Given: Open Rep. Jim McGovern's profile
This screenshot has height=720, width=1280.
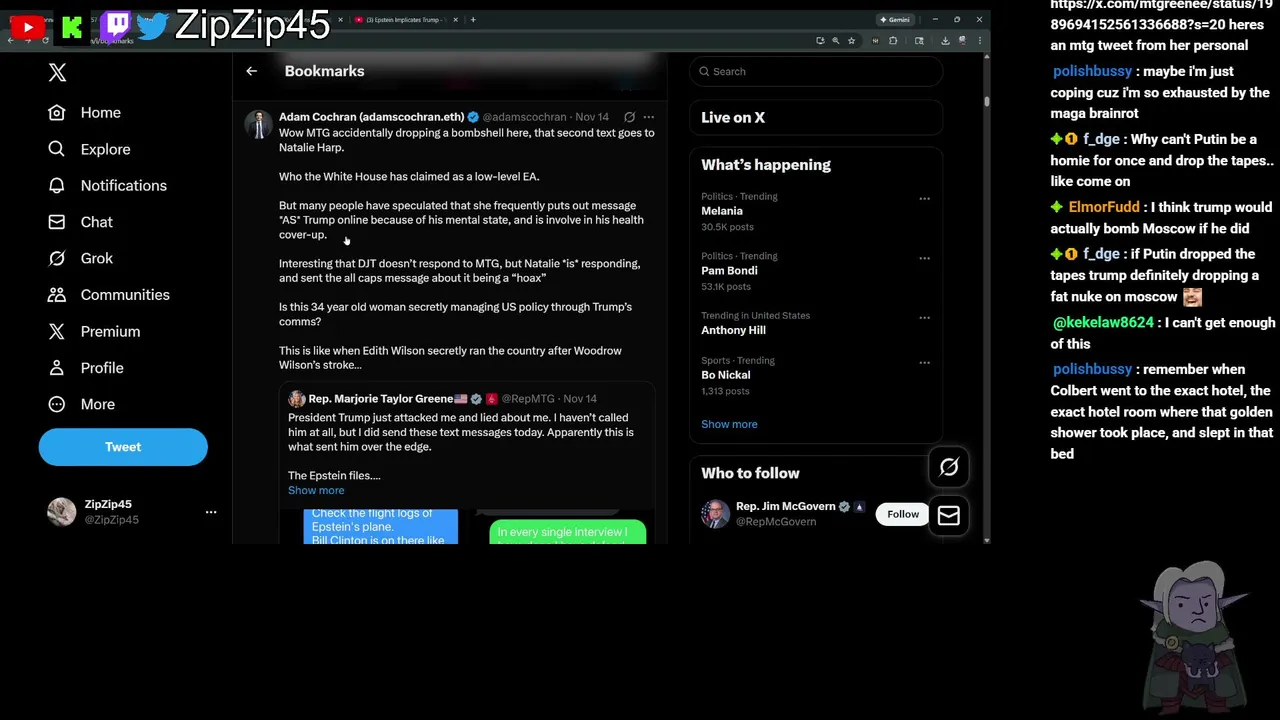Looking at the screenshot, I should (x=785, y=507).
